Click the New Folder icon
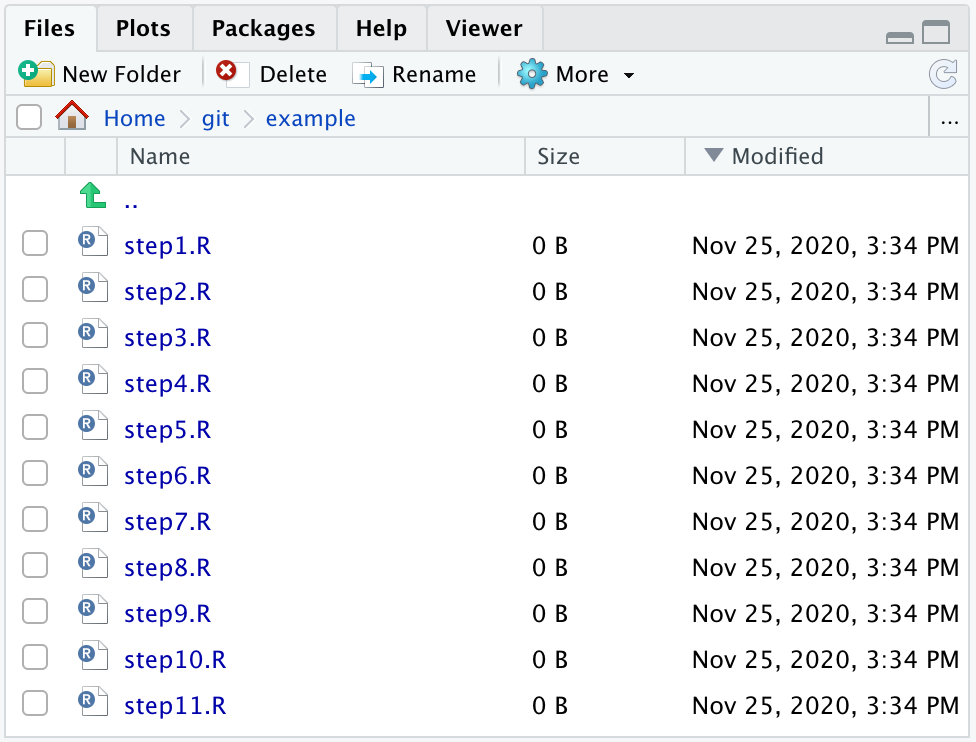 [37, 73]
